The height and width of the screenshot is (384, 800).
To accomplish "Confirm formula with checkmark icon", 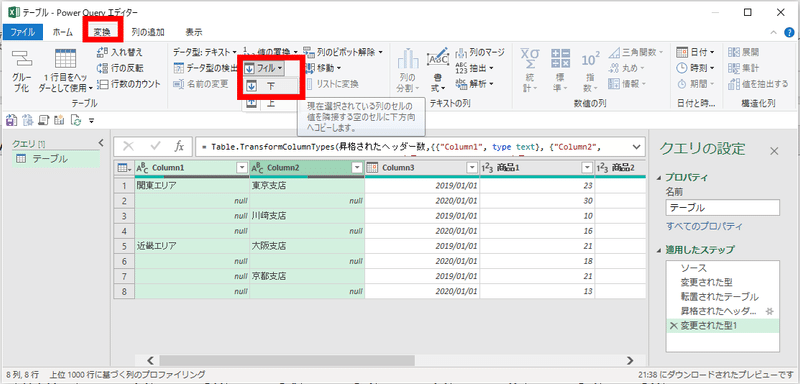I will point(155,147).
